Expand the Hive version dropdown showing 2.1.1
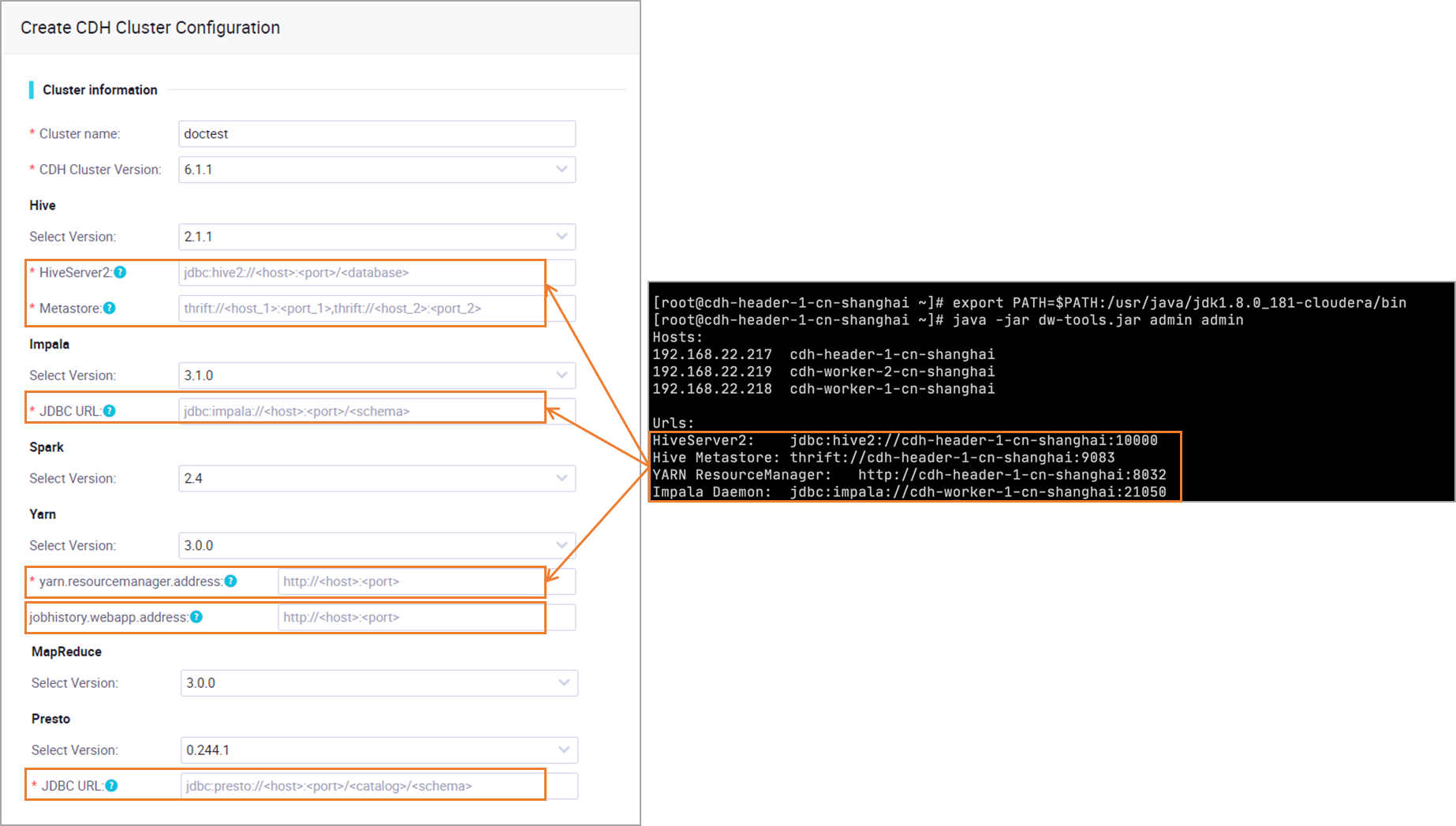Viewport: 1456px width, 826px height. [x=377, y=237]
